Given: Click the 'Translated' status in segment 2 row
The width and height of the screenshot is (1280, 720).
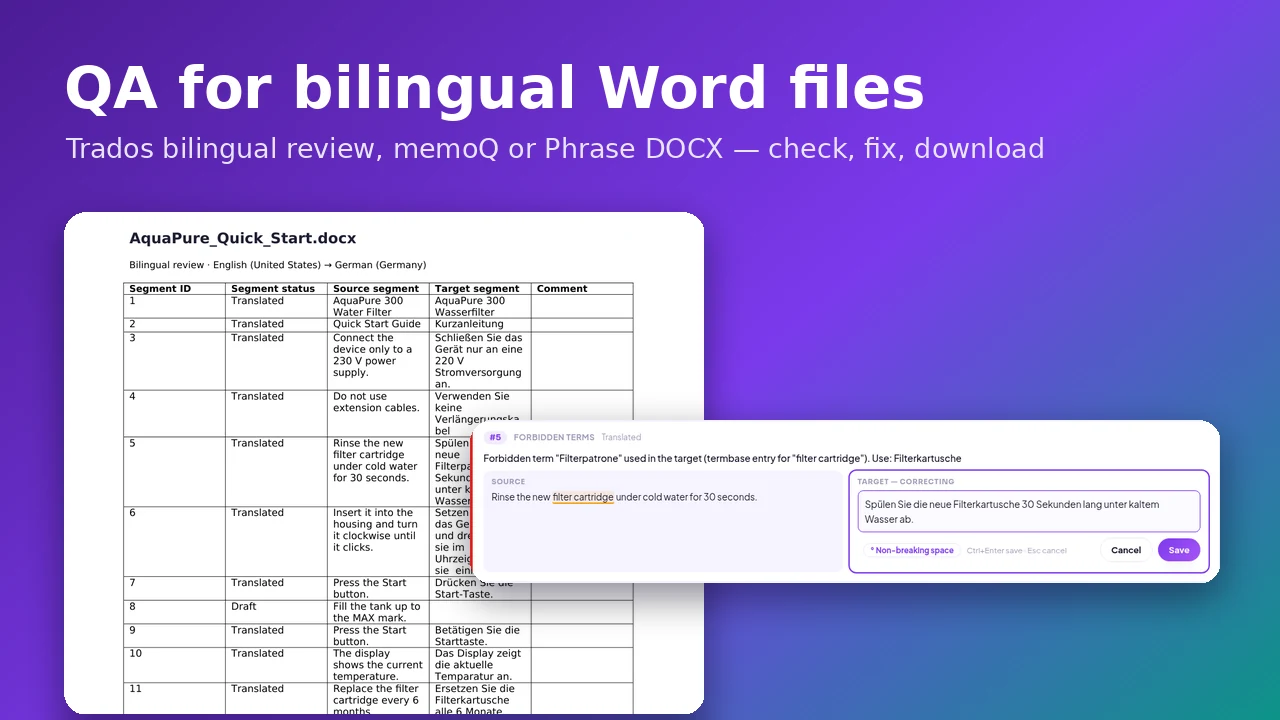Looking at the screenshot, I should pos(276,324).
